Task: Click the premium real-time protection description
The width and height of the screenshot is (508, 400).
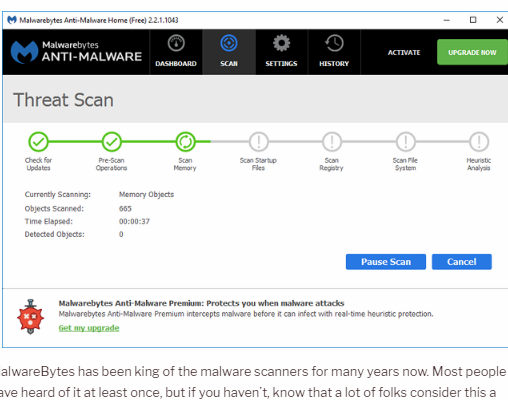Action: [x=246, y=314]
